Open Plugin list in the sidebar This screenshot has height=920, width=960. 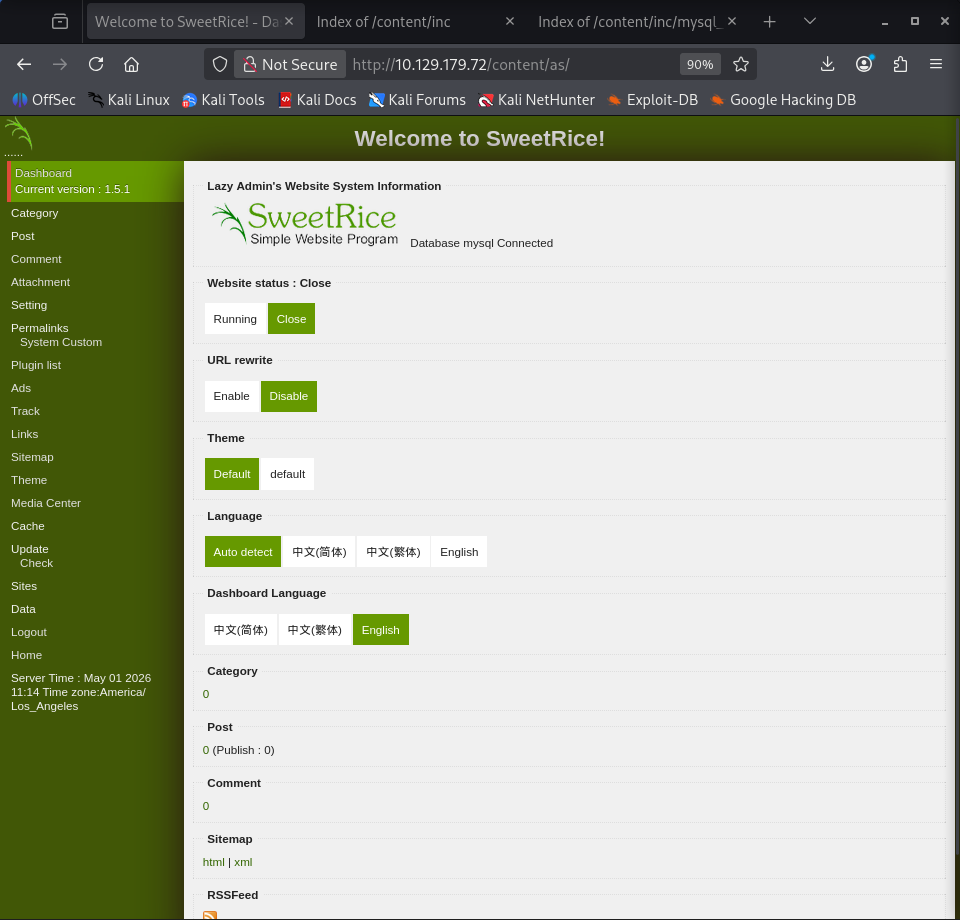36,365
